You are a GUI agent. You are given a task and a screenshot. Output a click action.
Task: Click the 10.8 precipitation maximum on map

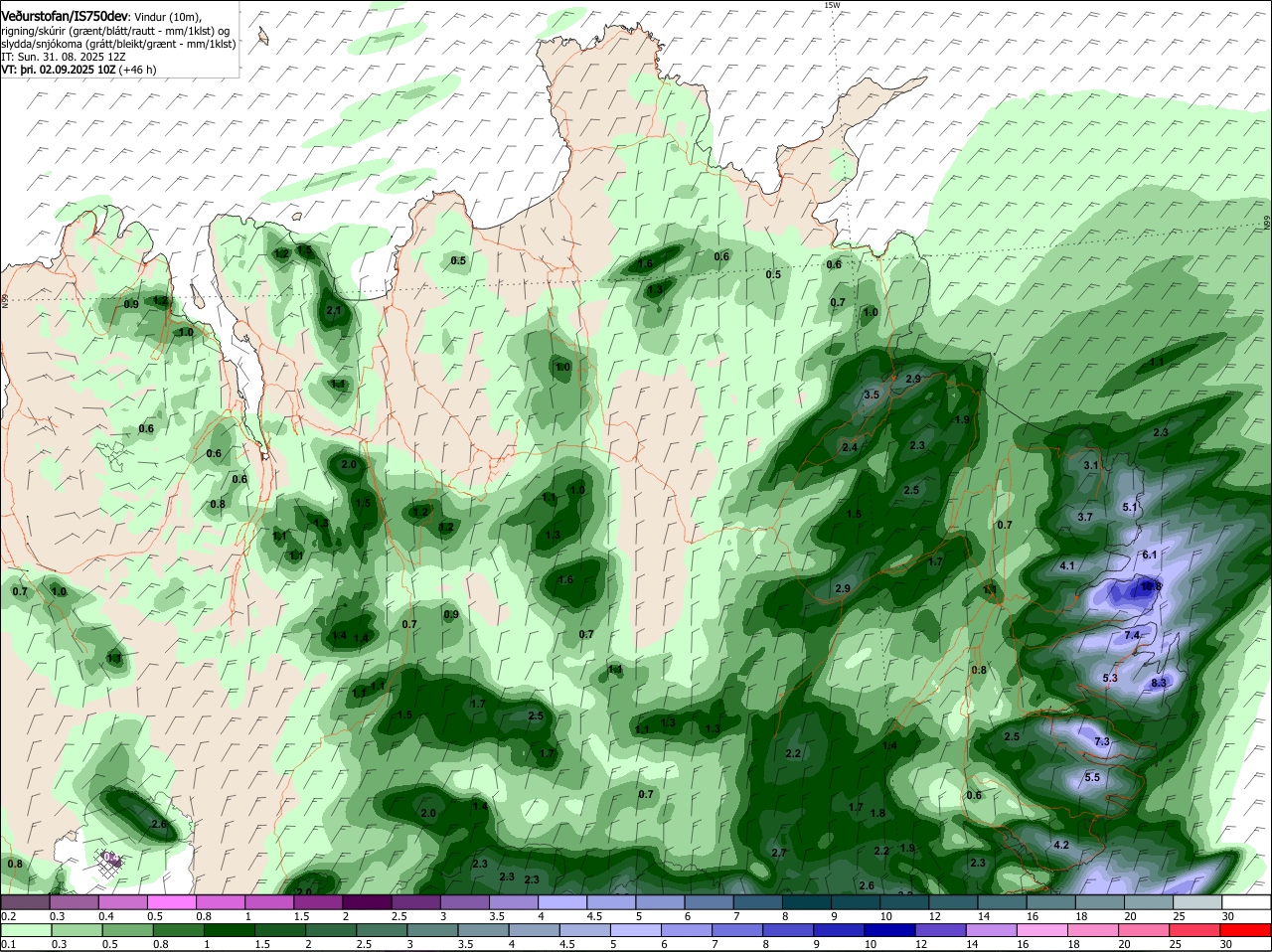click(x=1151, y=587)
